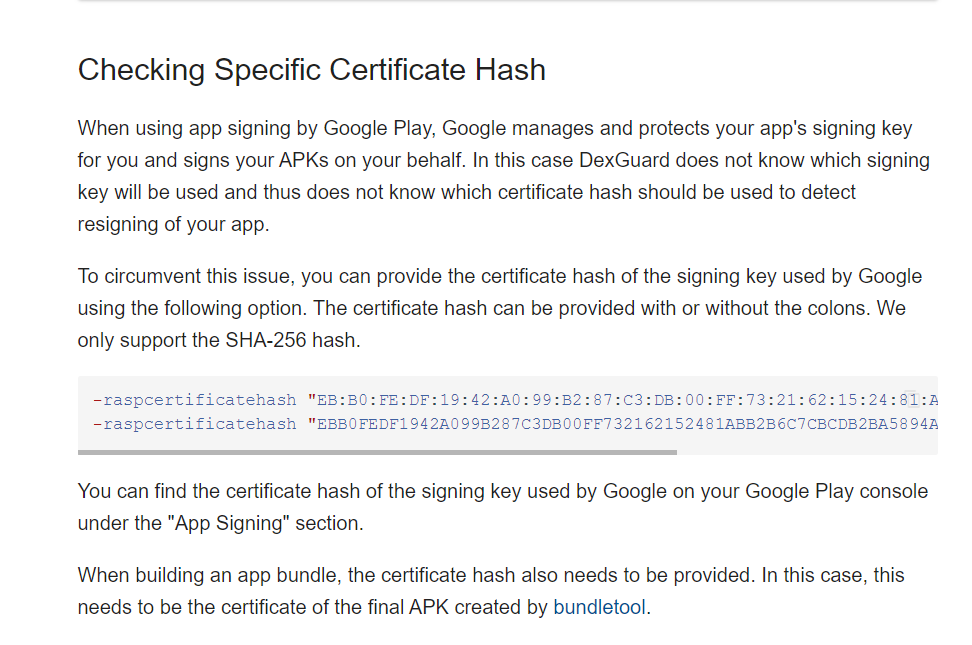
Task: Click the paragraph starting "When using app signing"
Action: [503, 176]
